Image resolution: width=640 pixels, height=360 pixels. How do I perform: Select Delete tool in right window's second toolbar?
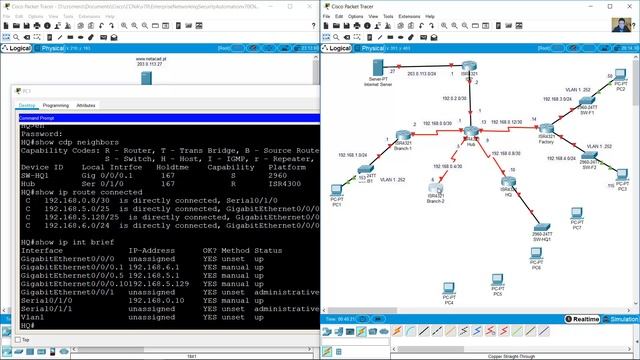pyautogui.click(x=347, y=37)
